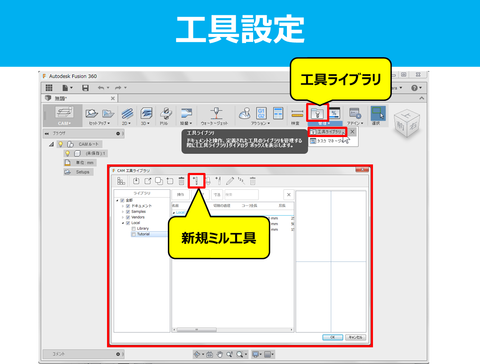Image resolution: width=480 pixels, height=364 pixels.
Task: Check the Tutorial checkbox
Action: (x=134, y=234)
